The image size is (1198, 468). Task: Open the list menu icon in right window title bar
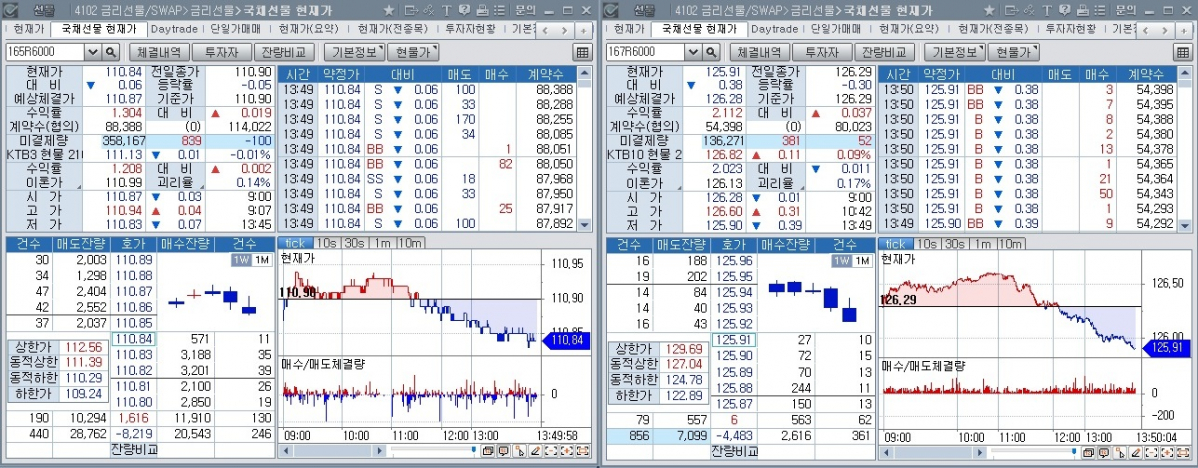[x=1099, y=11]
